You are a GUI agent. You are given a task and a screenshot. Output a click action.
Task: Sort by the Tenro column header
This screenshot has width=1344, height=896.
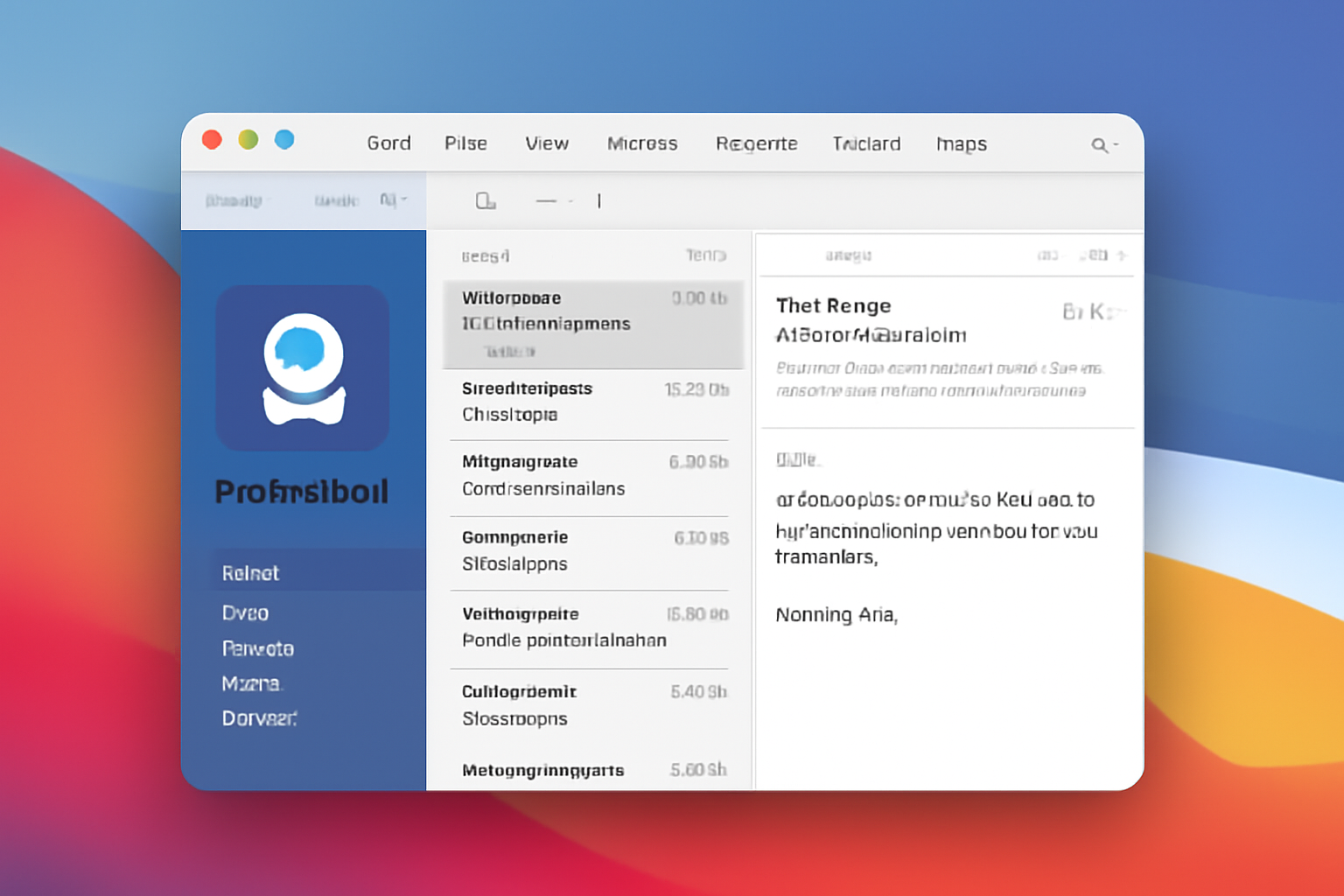point(705,255)
